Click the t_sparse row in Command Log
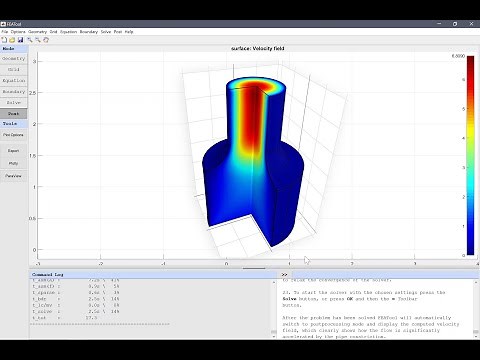 (76, 292)
